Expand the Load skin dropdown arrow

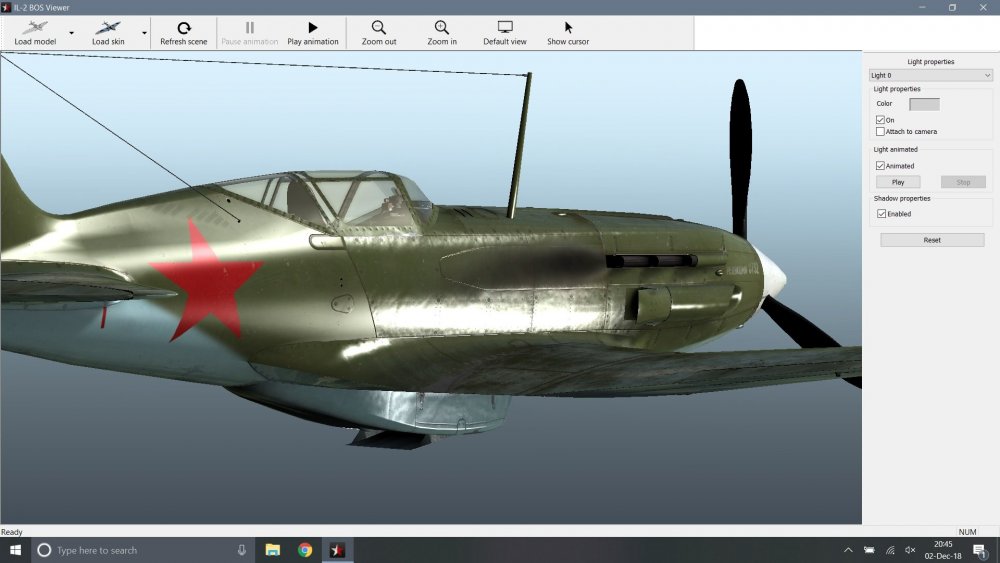(144, 33)
